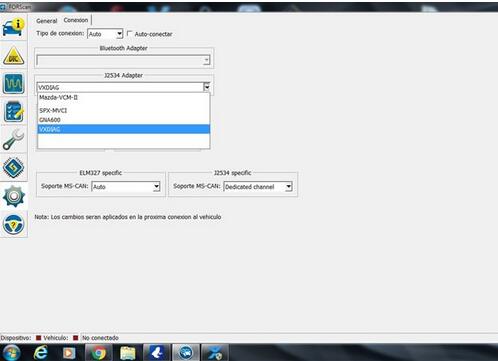This screenshot has height=361, width=498.
Task: Select the Conexion tab
Action: [x=76, y=20]
